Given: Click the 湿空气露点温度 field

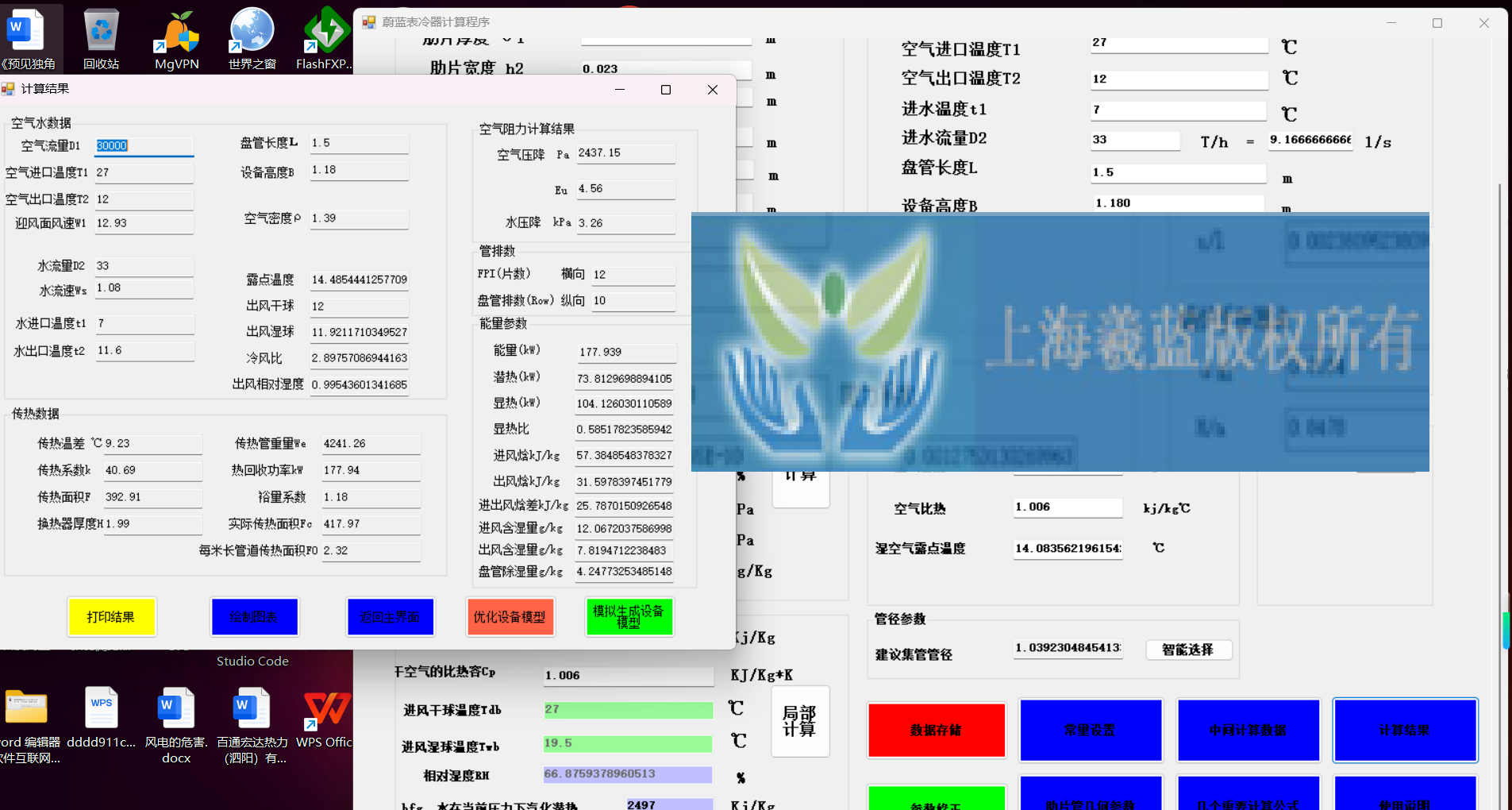Looking at the screenshot, I should click(1068, 549).
